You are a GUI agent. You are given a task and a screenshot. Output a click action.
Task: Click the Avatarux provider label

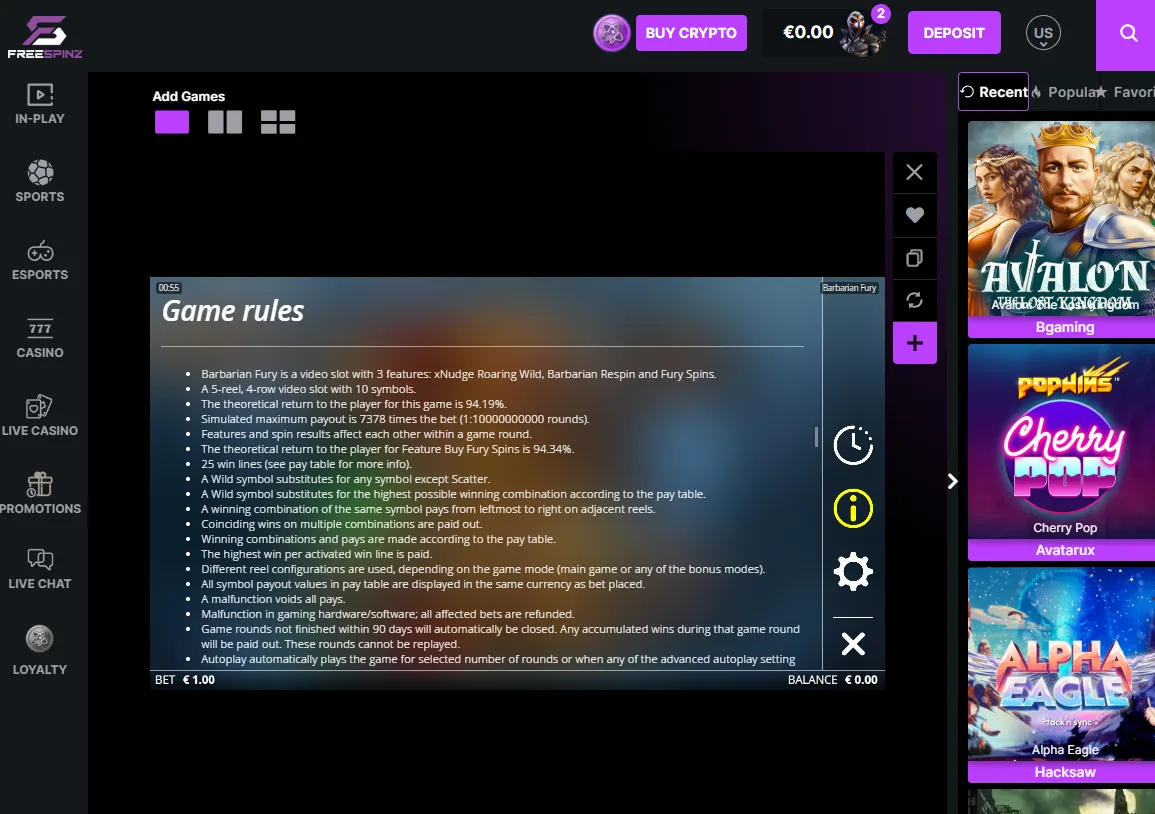(x=1064, y=550)
